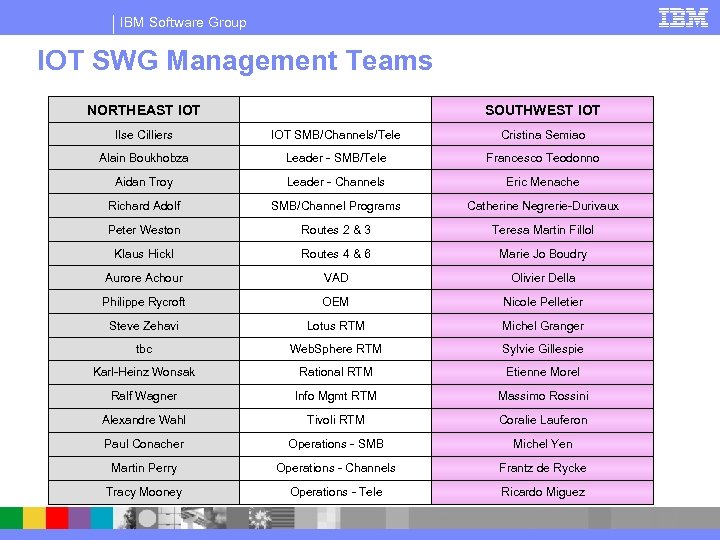Image resolution: width=720 pixels, height=540 pixels.
Task: Click the 'VAD' cell
Action: click(335, 277)
